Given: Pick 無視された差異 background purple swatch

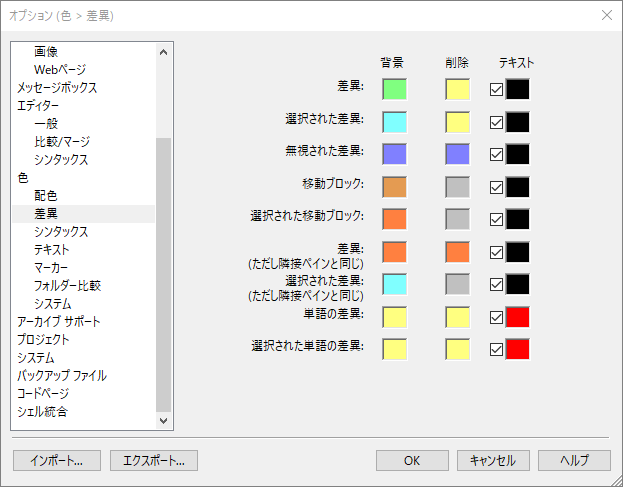Looking at the screenshot, I should [395, 154].
